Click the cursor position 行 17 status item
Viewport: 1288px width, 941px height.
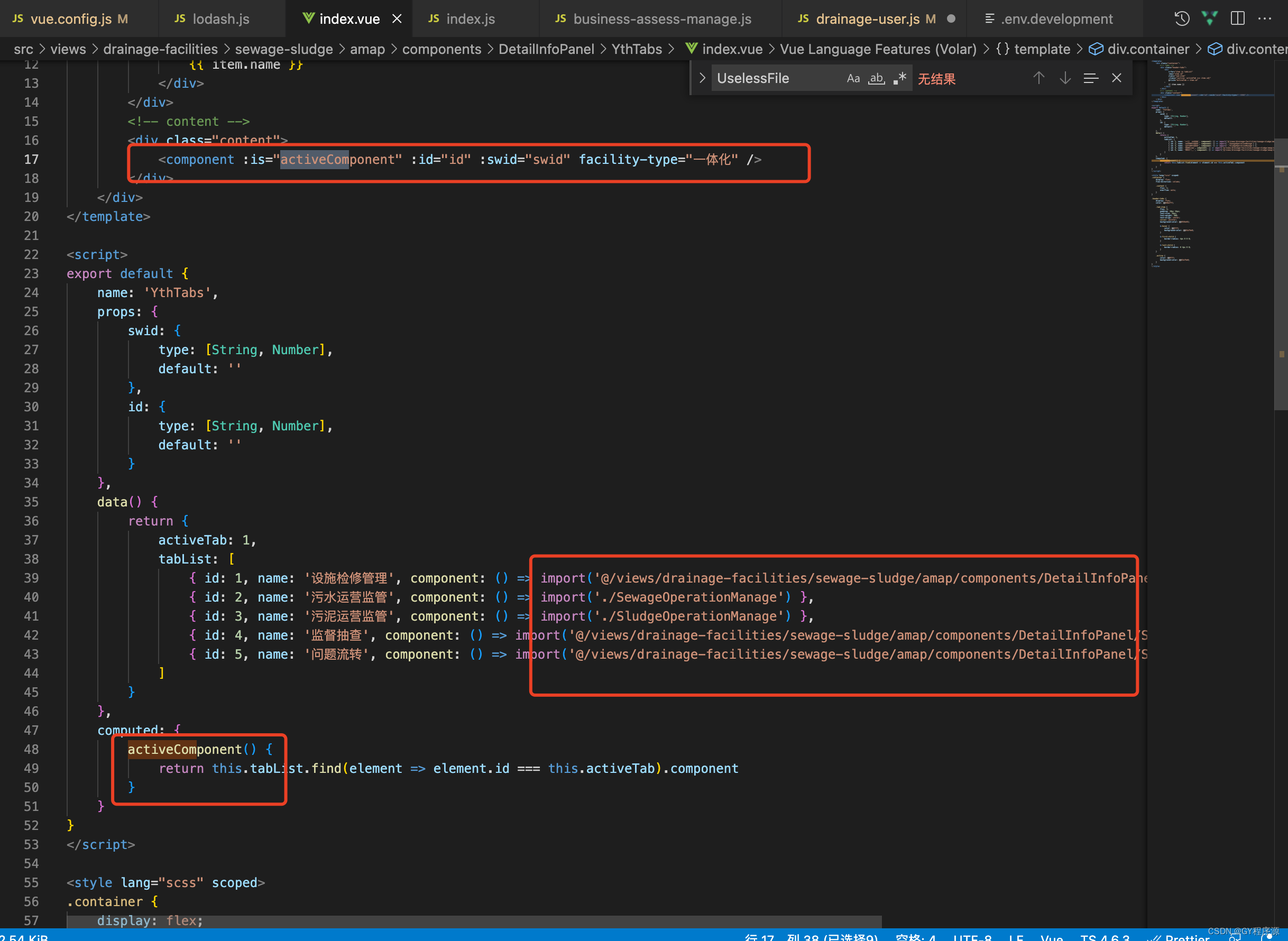(811, 936)
